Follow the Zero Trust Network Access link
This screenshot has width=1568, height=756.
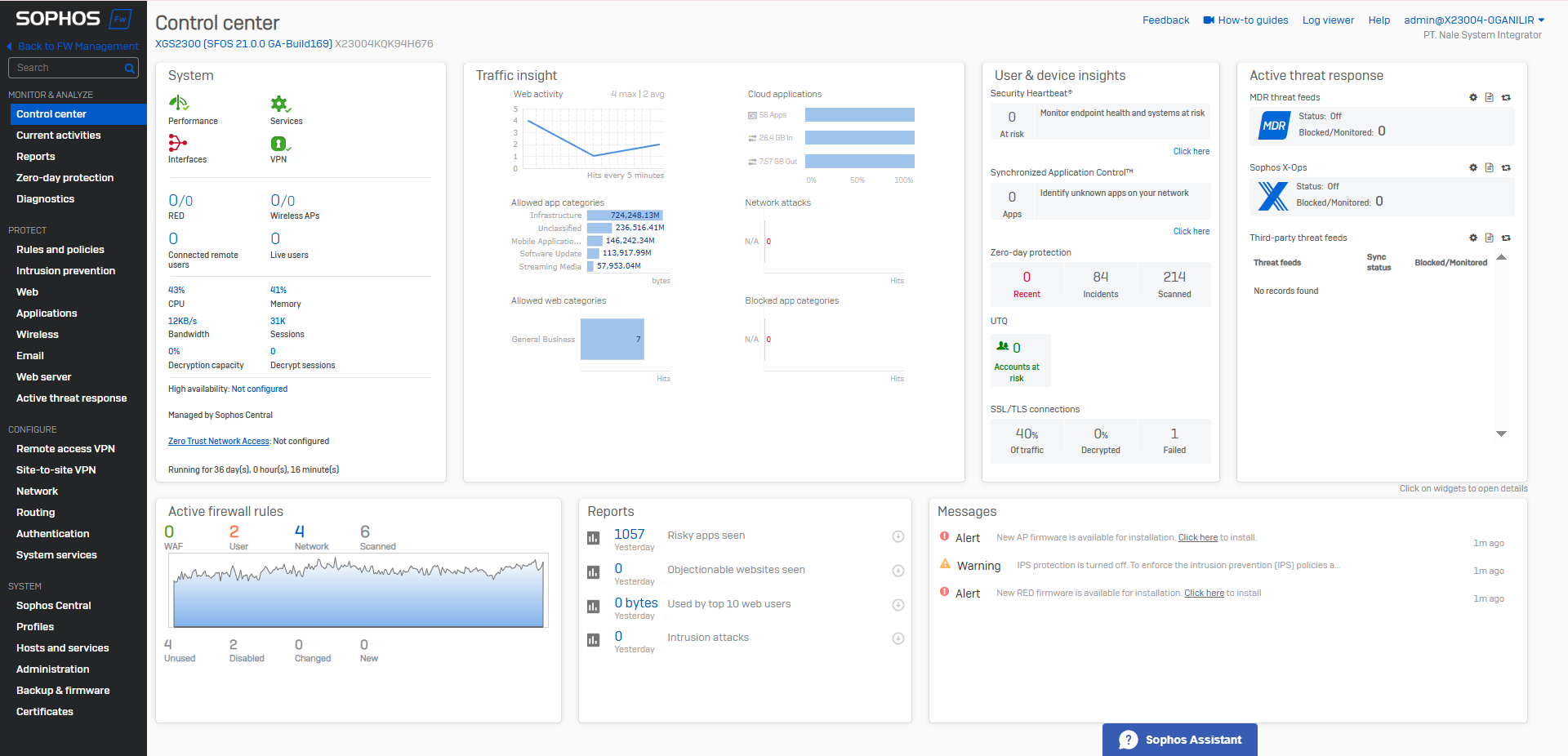[x=218, y=441]
